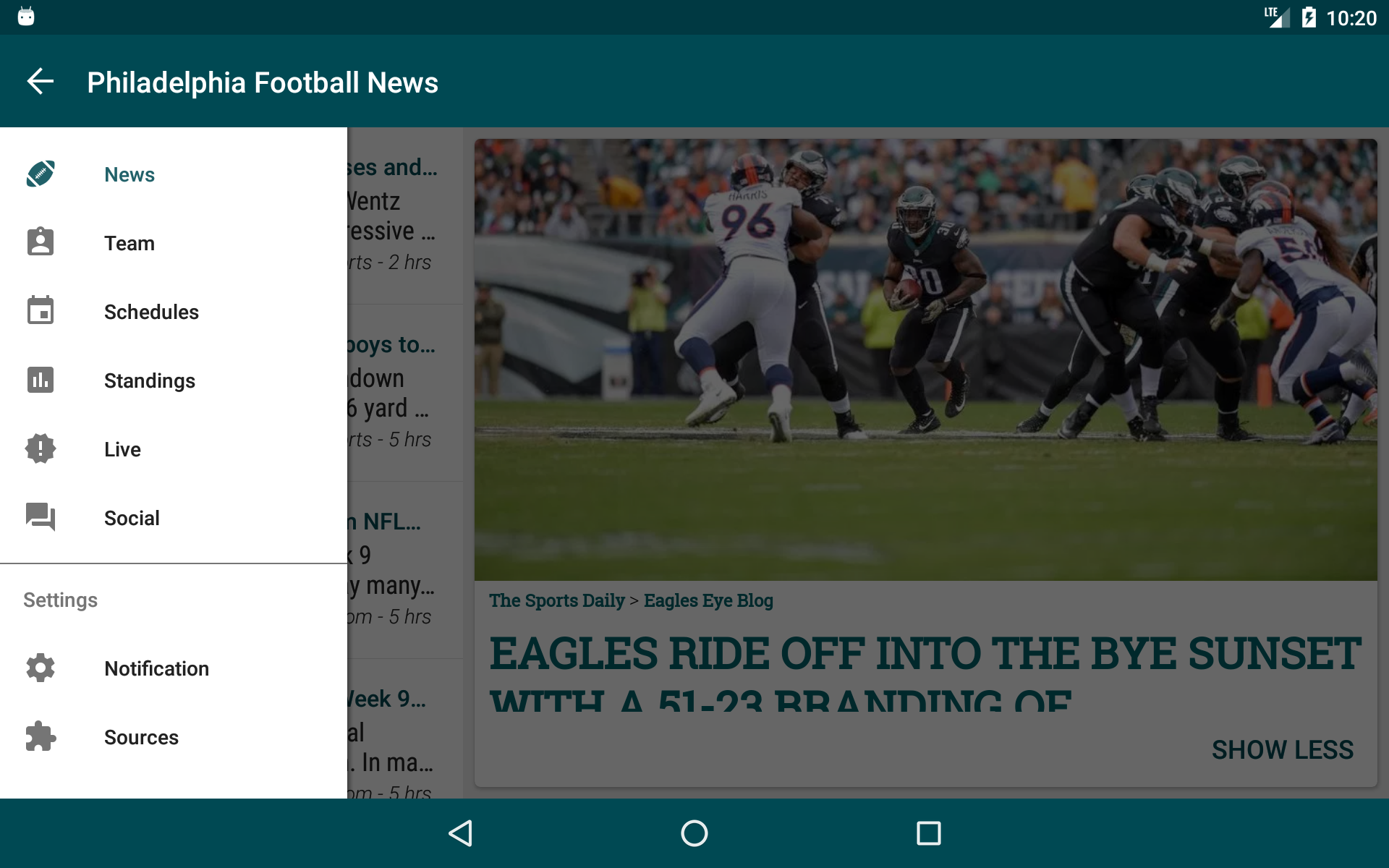Image resolution: width=1389 pixels, height=868 pixels.
Task: Tap the Sources puzzle piece icon
Action: [x=41, y=736]
